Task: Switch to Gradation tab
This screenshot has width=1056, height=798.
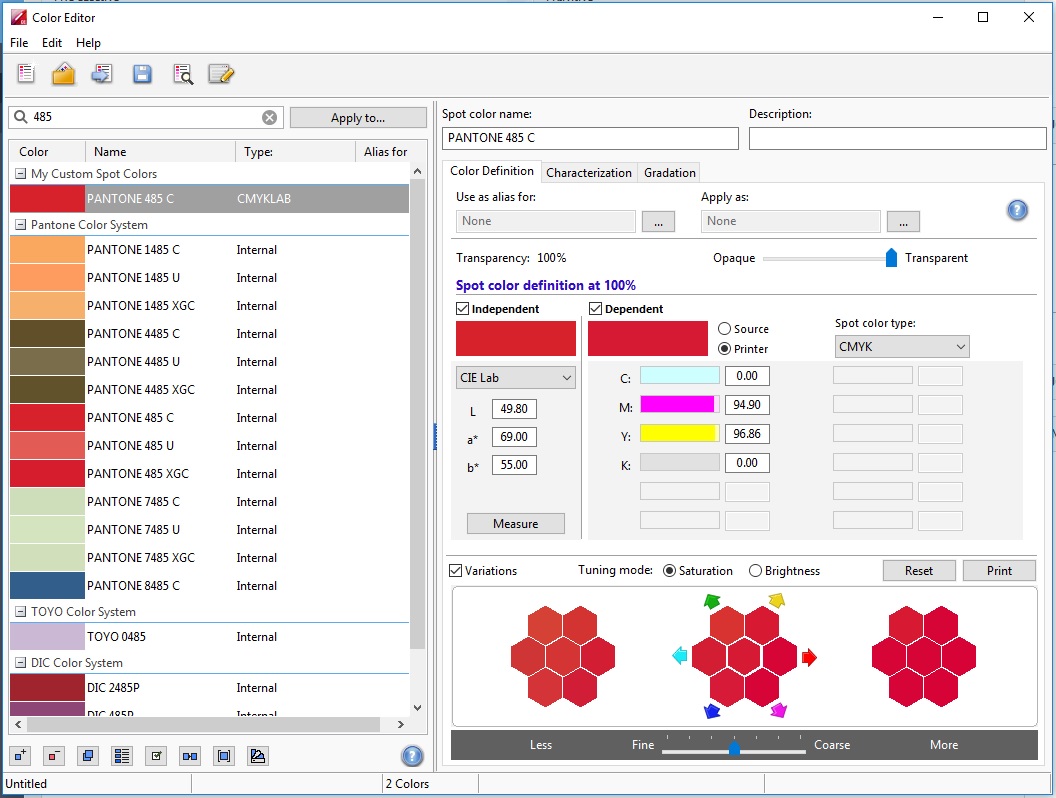Action: 669,172
